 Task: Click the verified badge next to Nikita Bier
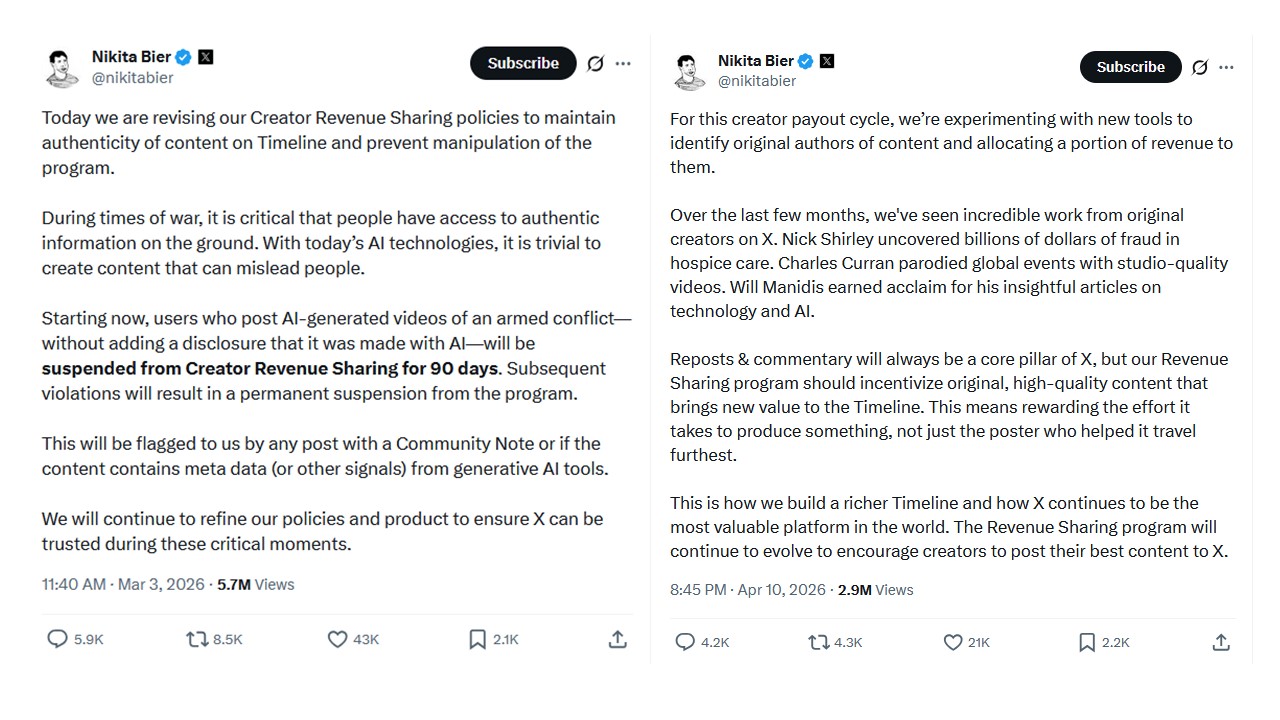pos(183,56)
